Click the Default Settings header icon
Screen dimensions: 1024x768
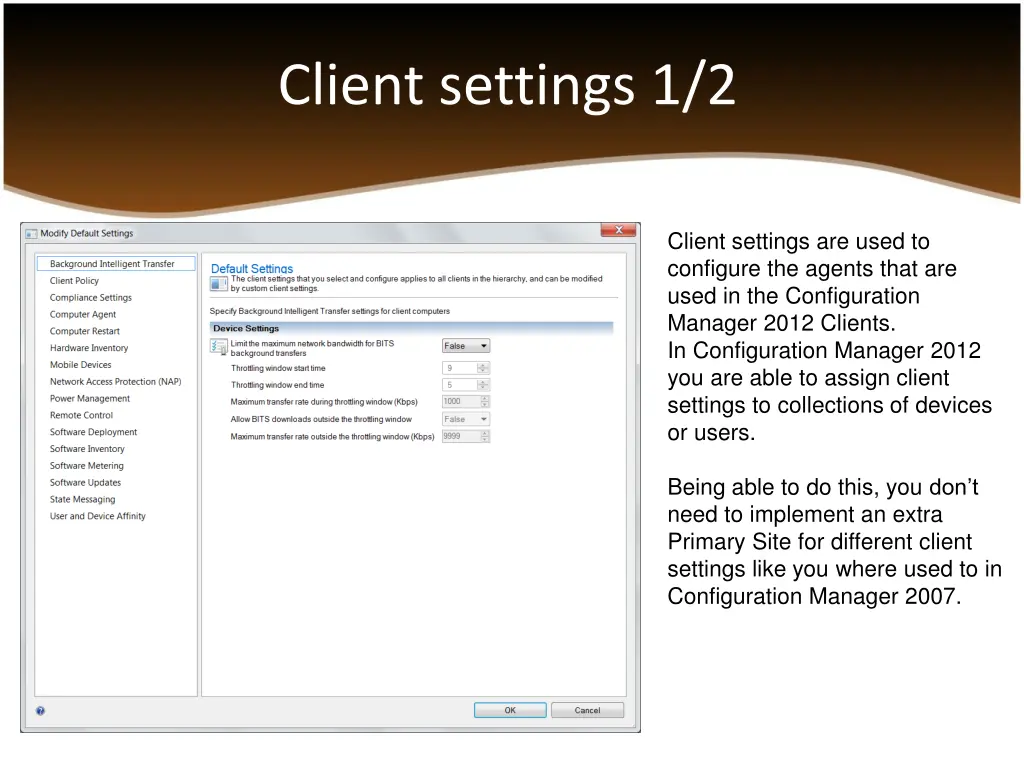(x=219, y=283)
